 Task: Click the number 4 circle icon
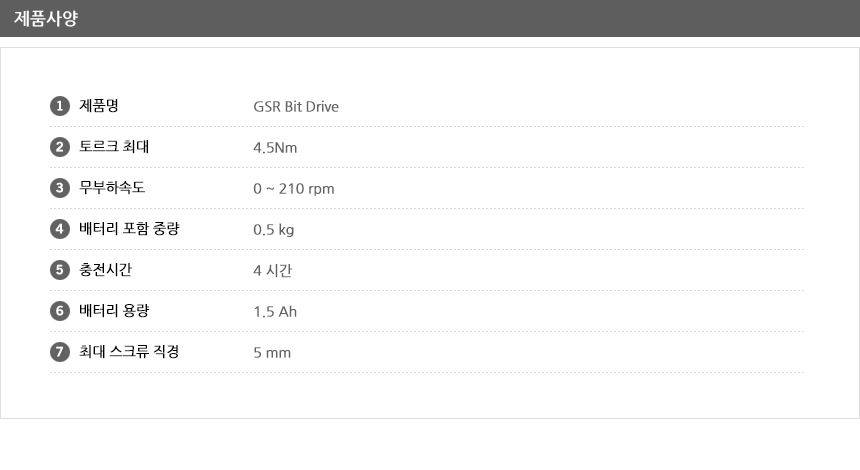59,229
